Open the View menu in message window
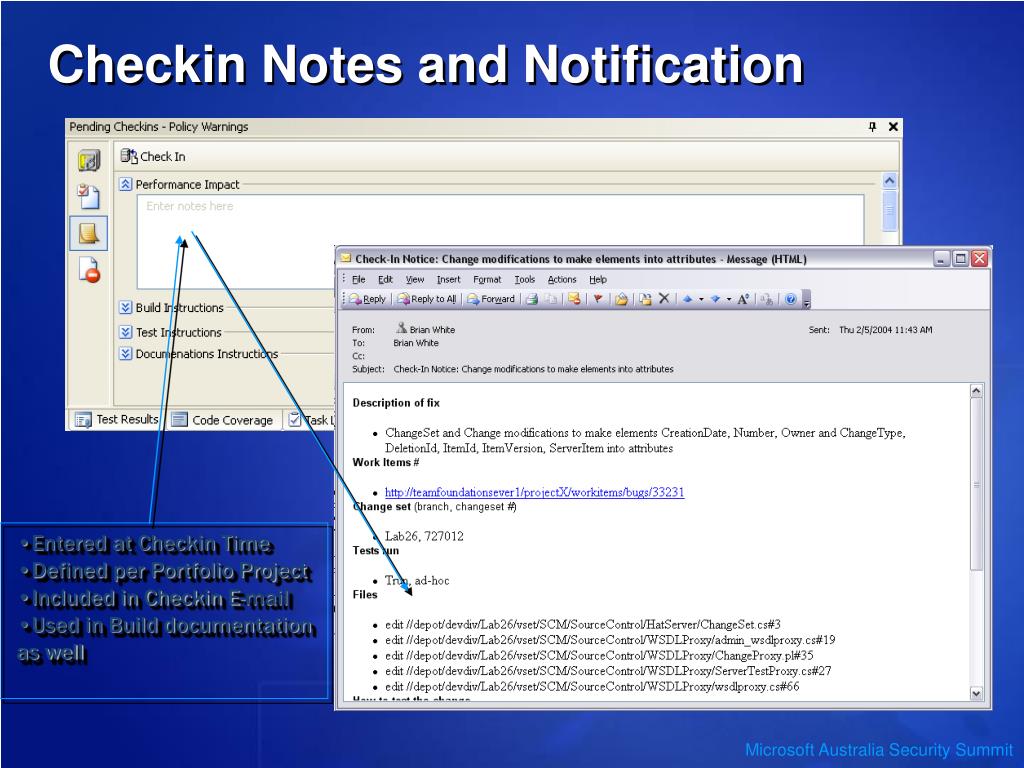 [415, 280]
